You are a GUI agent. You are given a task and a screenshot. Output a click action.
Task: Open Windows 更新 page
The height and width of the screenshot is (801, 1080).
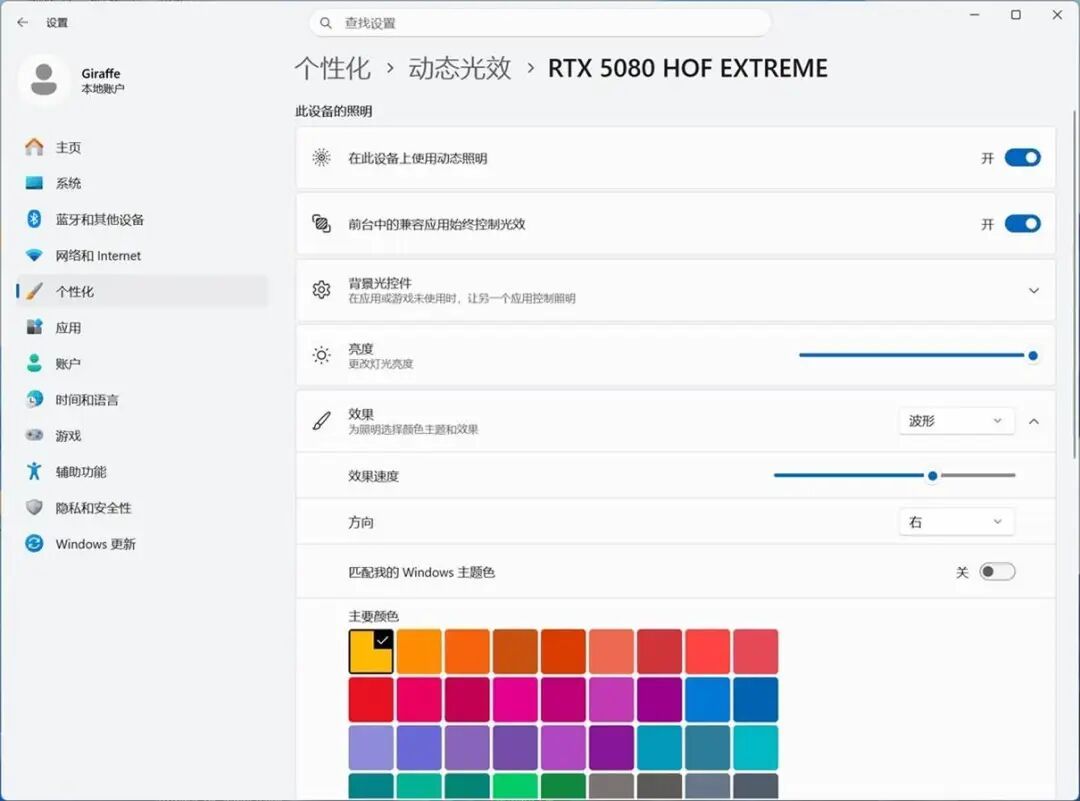coord(141,543)
